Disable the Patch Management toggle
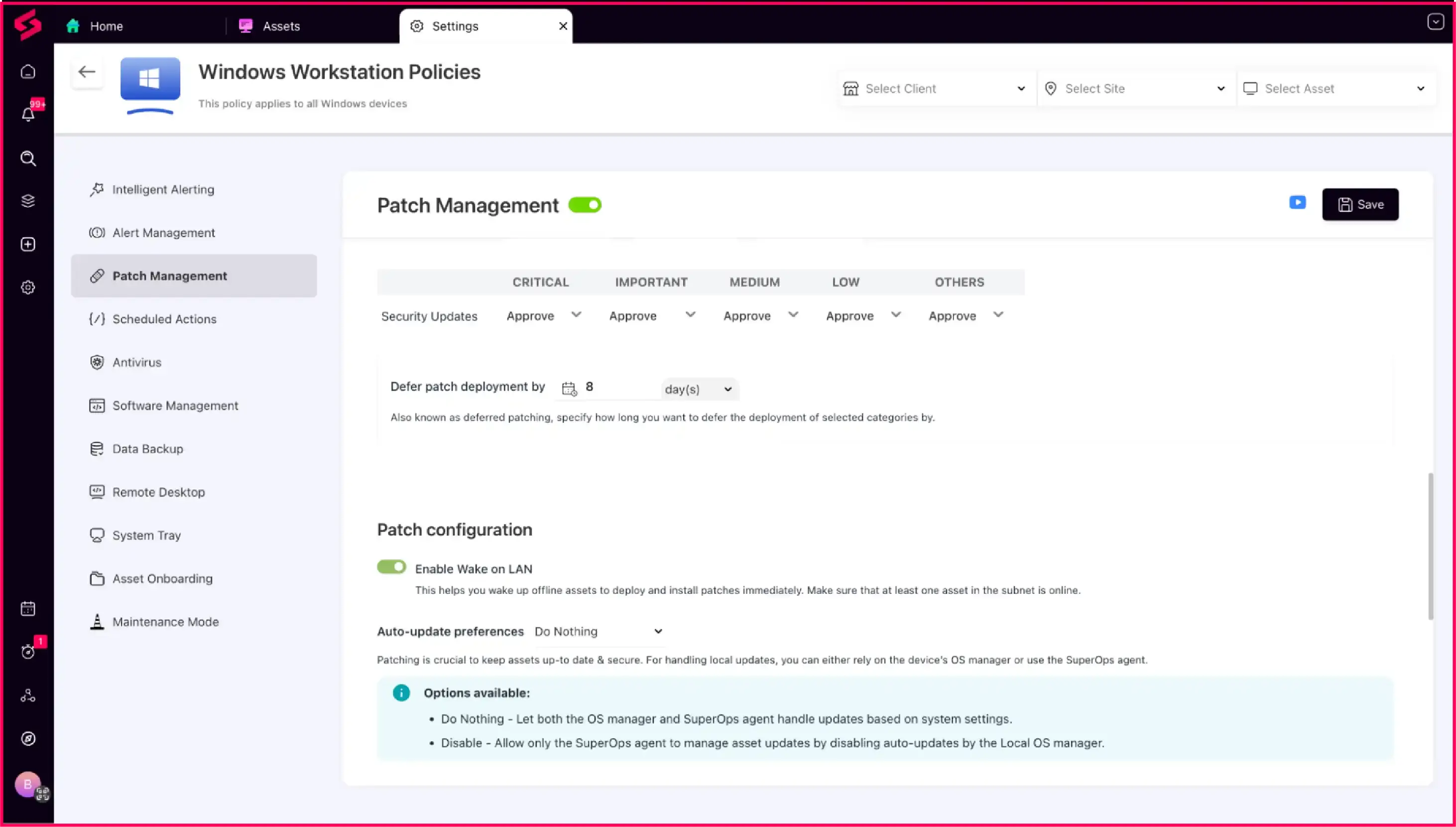Image resolution: width=1456 pixels, height=827 pixels. click(x=585, y=204)
